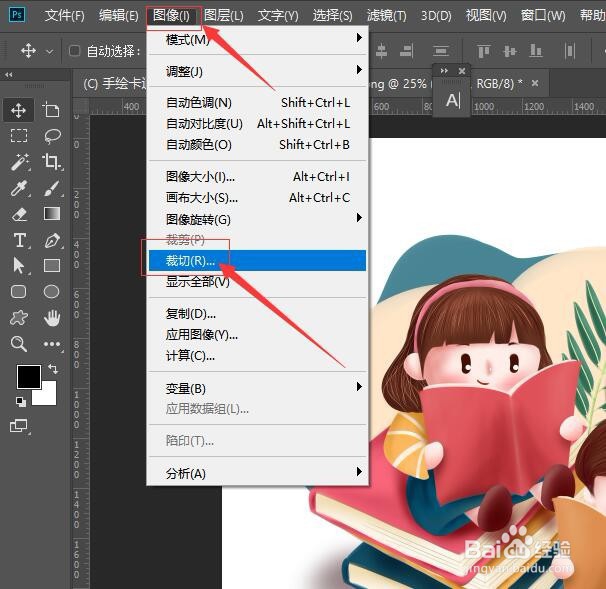Choose 自动色调(N) from the menu

tap(257, 103)
